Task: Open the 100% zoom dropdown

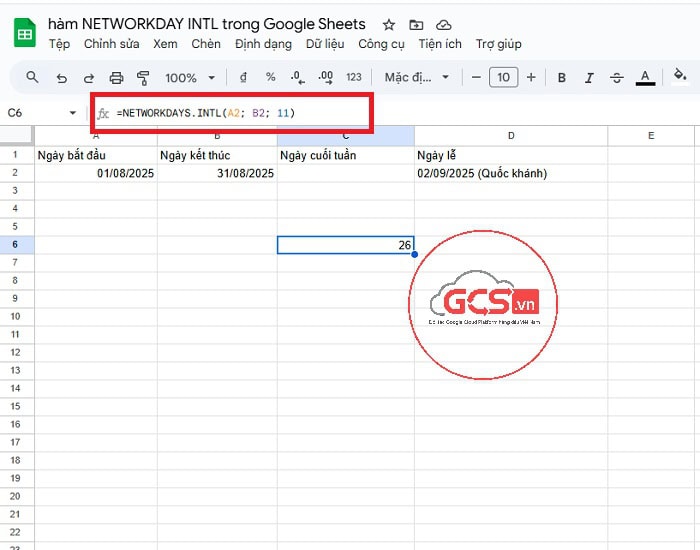Action: pos(188,77)
